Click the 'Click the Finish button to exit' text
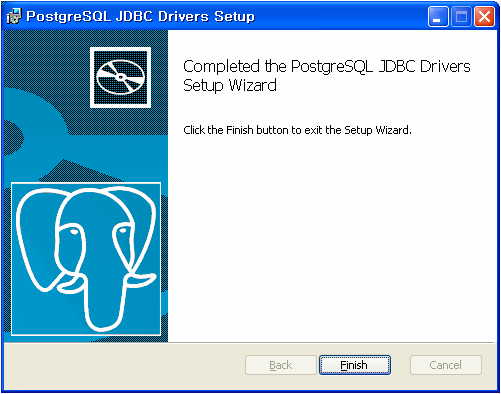The image size is (501, 394). [x=297, y=130]
